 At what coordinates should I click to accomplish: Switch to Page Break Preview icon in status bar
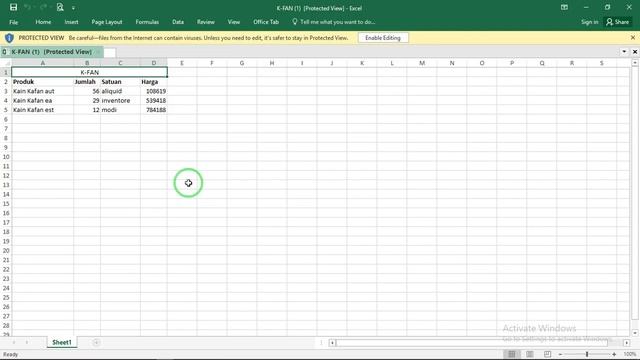pyautogui.click(x=547, y=354)
